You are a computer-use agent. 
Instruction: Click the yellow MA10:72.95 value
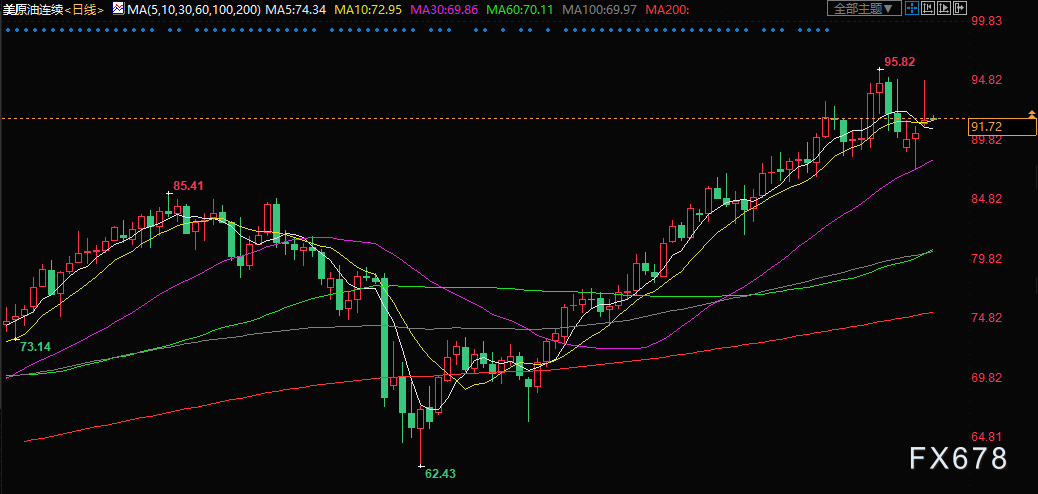pos(369,9)
